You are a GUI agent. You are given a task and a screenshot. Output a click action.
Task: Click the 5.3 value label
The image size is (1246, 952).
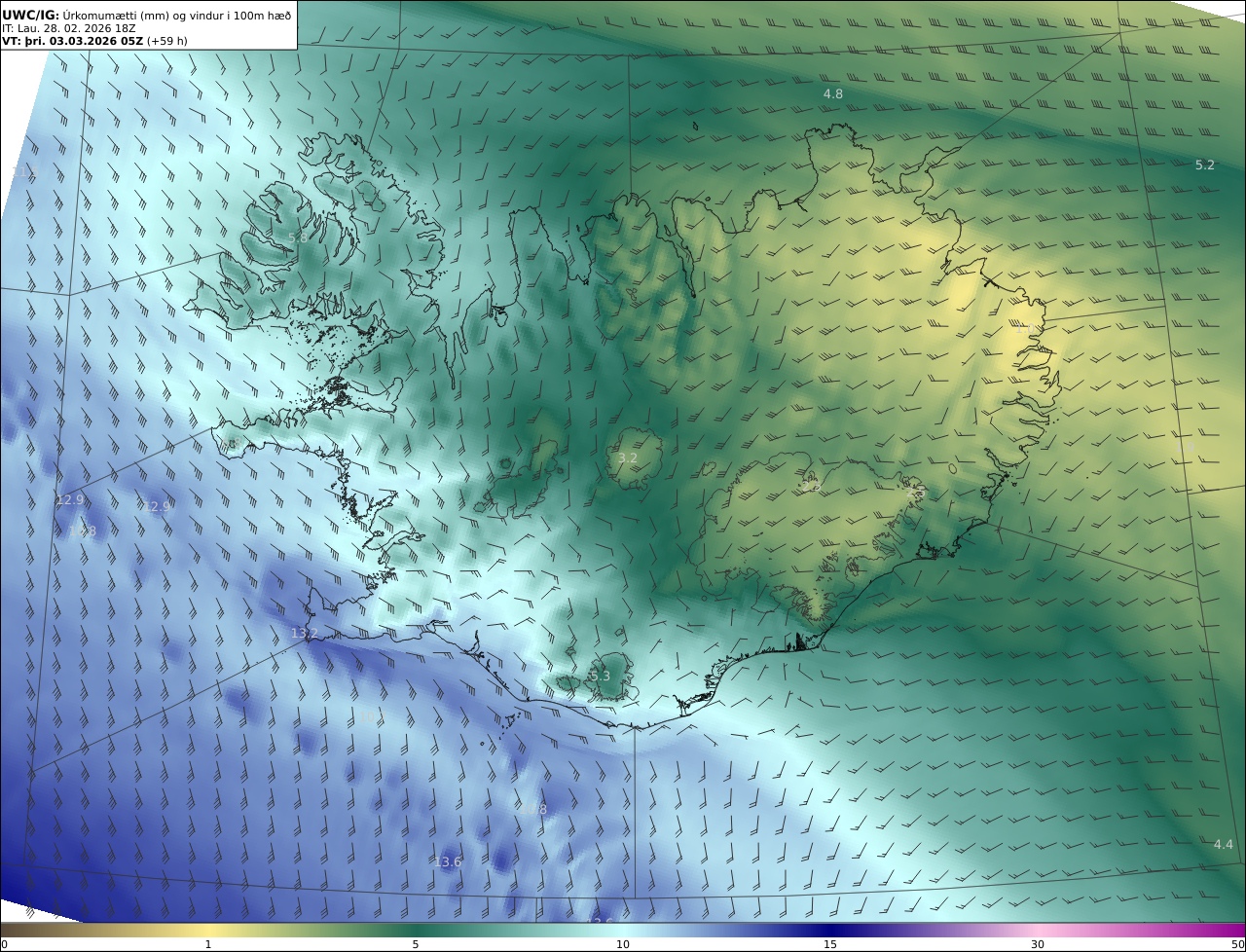(x=601, y=676)
